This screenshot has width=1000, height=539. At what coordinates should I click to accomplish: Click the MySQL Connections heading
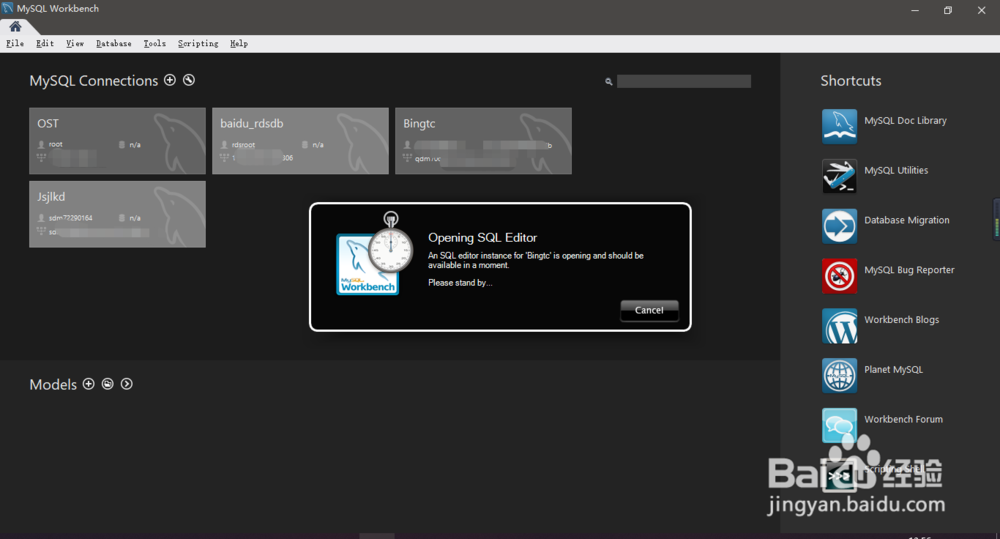[94, 81]
